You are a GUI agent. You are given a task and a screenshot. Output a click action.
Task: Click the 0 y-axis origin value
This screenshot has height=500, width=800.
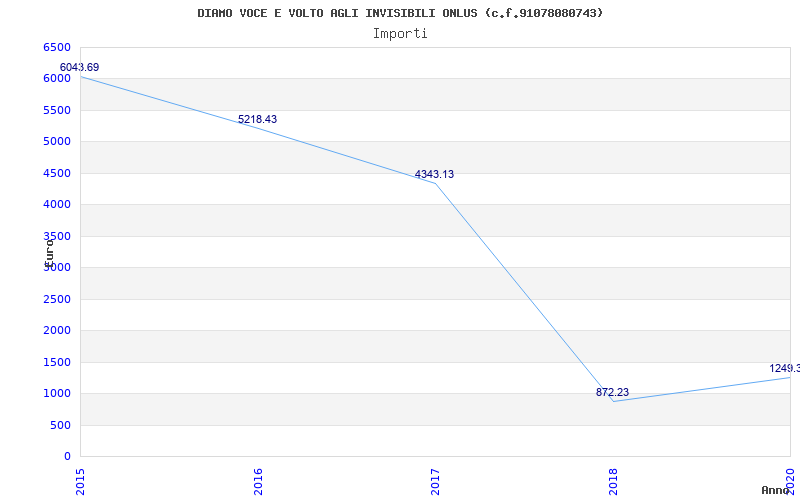click(x=67, y=456)
